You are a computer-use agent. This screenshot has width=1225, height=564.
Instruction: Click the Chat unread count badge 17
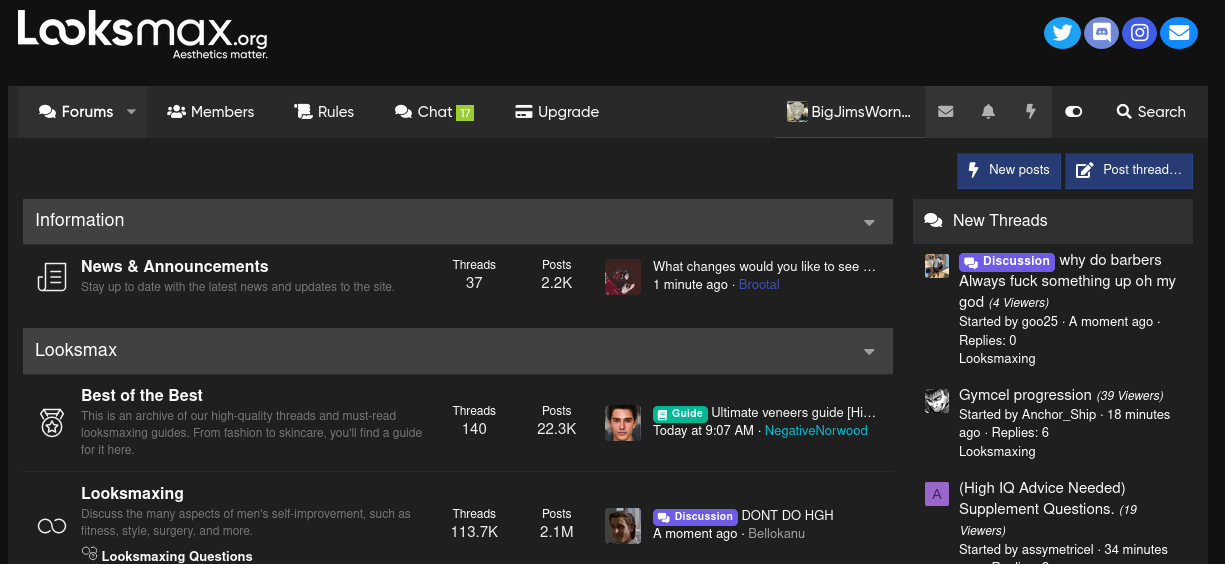click(x=465, y=113)
